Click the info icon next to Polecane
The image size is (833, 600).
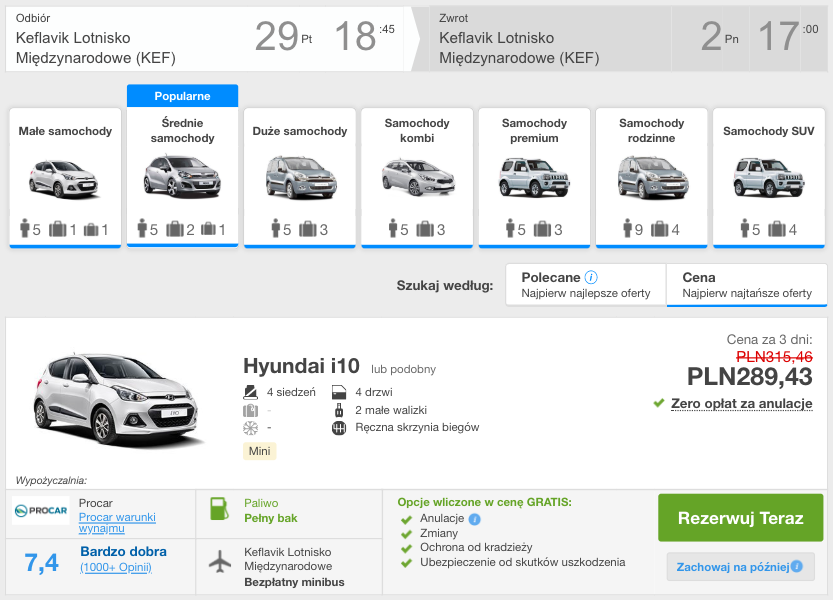[x=591, y=277]
